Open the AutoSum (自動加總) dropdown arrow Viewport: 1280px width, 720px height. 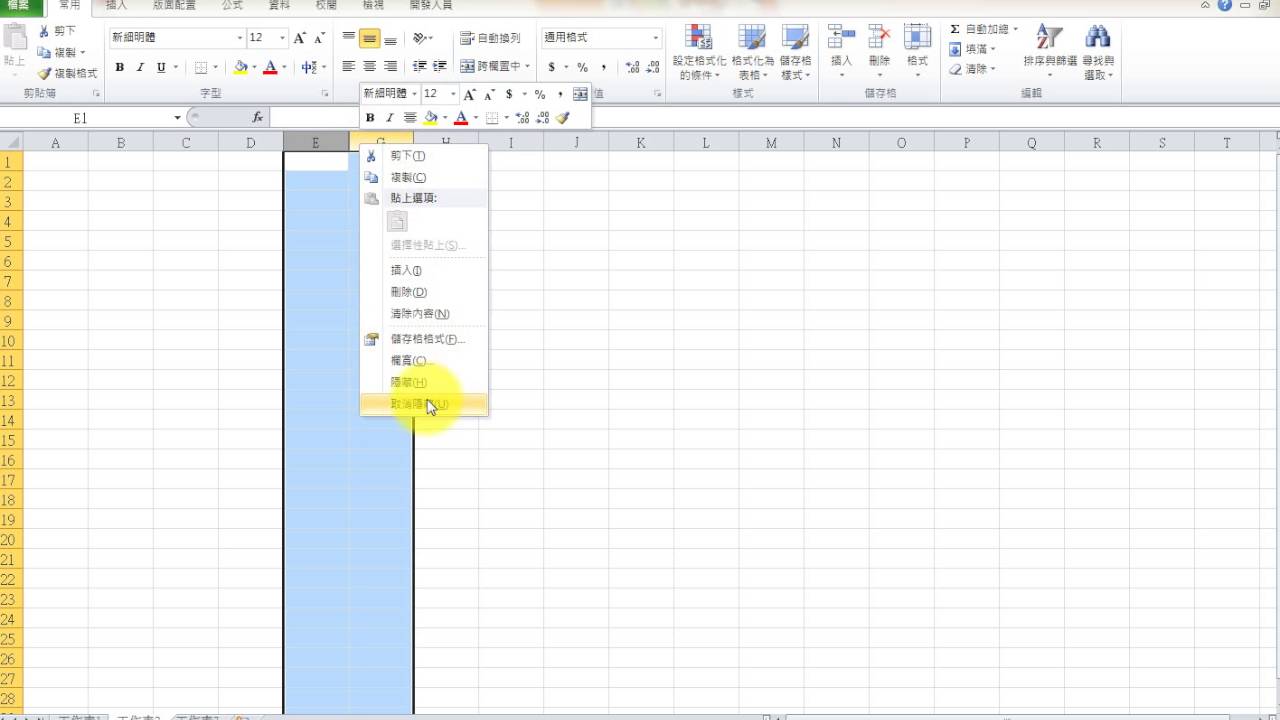[x=1015, y=30]
